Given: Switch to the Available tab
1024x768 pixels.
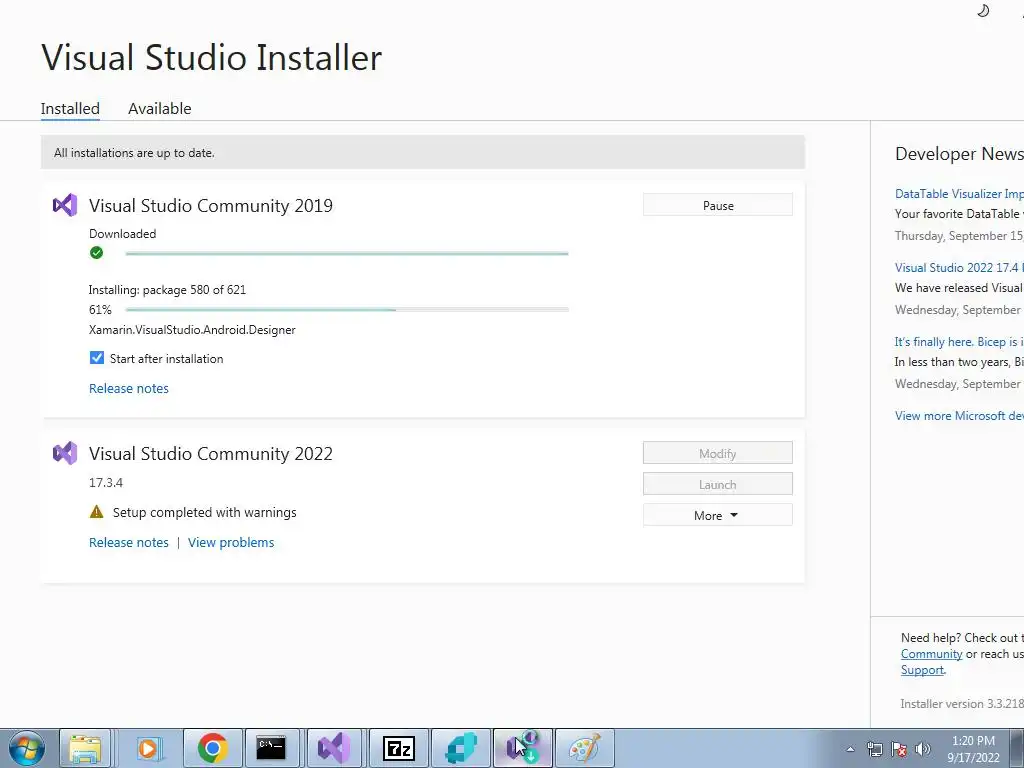Looking at the screenshot, I should tap(159, 108).
